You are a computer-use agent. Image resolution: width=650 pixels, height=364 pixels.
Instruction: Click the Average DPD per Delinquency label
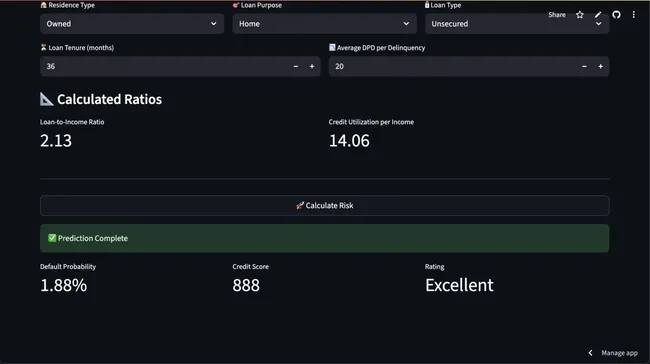[381, 48]
